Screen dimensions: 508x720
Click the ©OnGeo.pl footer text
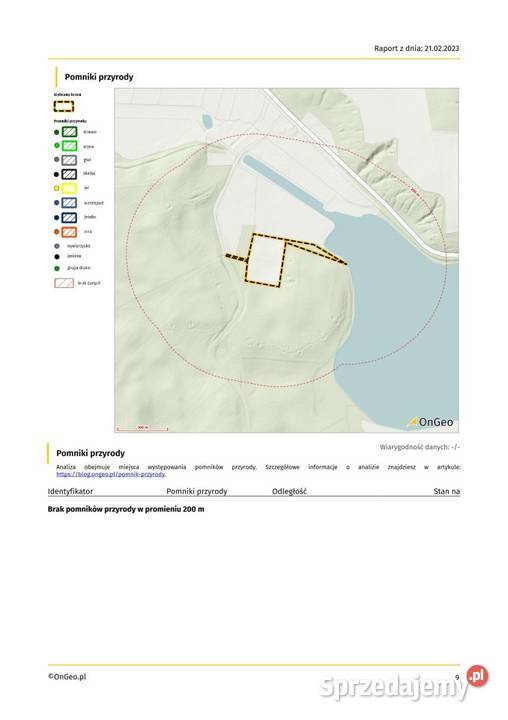click(67, 676)
